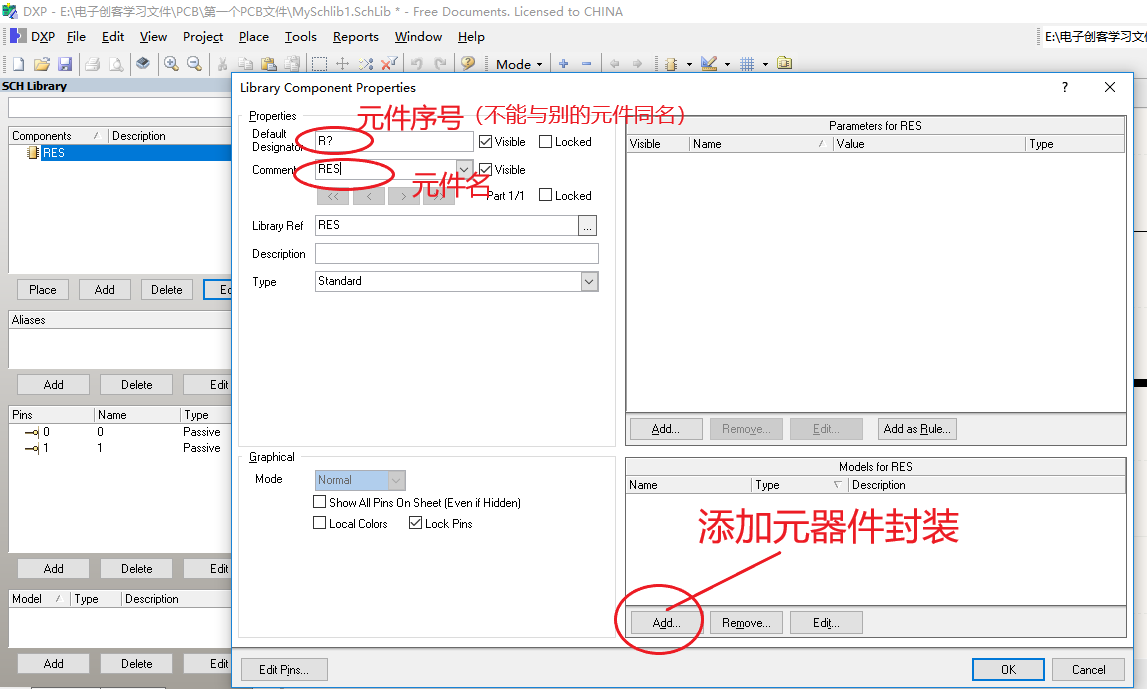
Task: Save the schematic library file
Action: click(x=65, y=63)
